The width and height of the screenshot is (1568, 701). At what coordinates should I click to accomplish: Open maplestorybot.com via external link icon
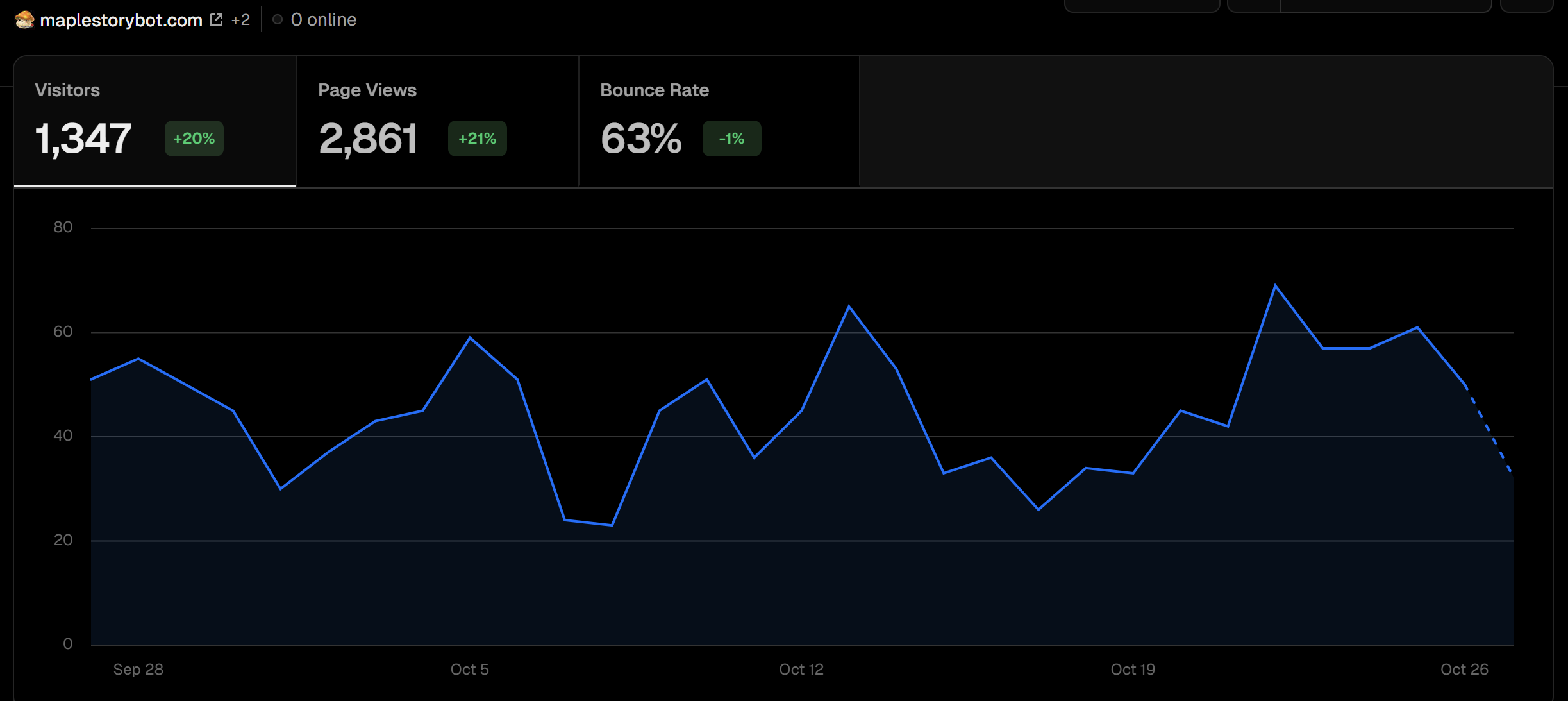[216, 20]
